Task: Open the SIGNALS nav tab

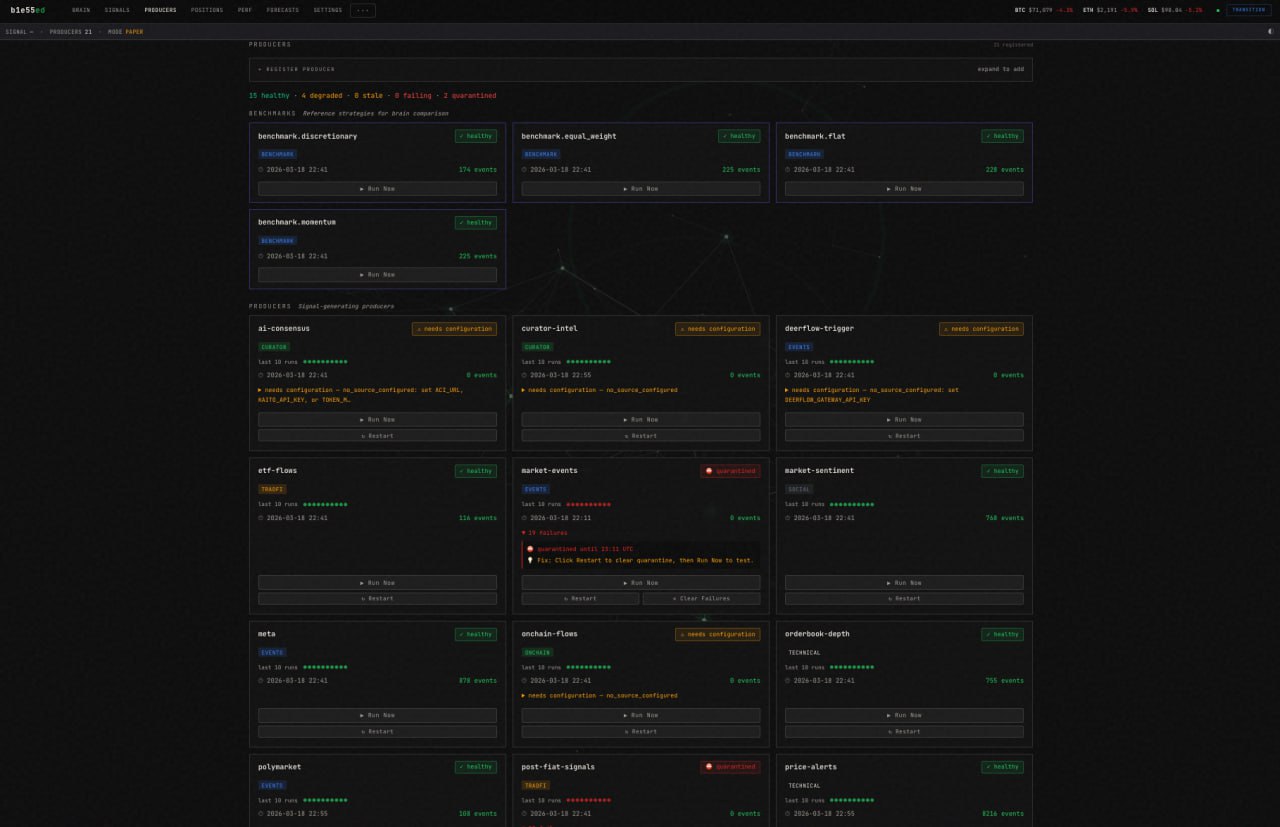Action: tap(117, 10)
